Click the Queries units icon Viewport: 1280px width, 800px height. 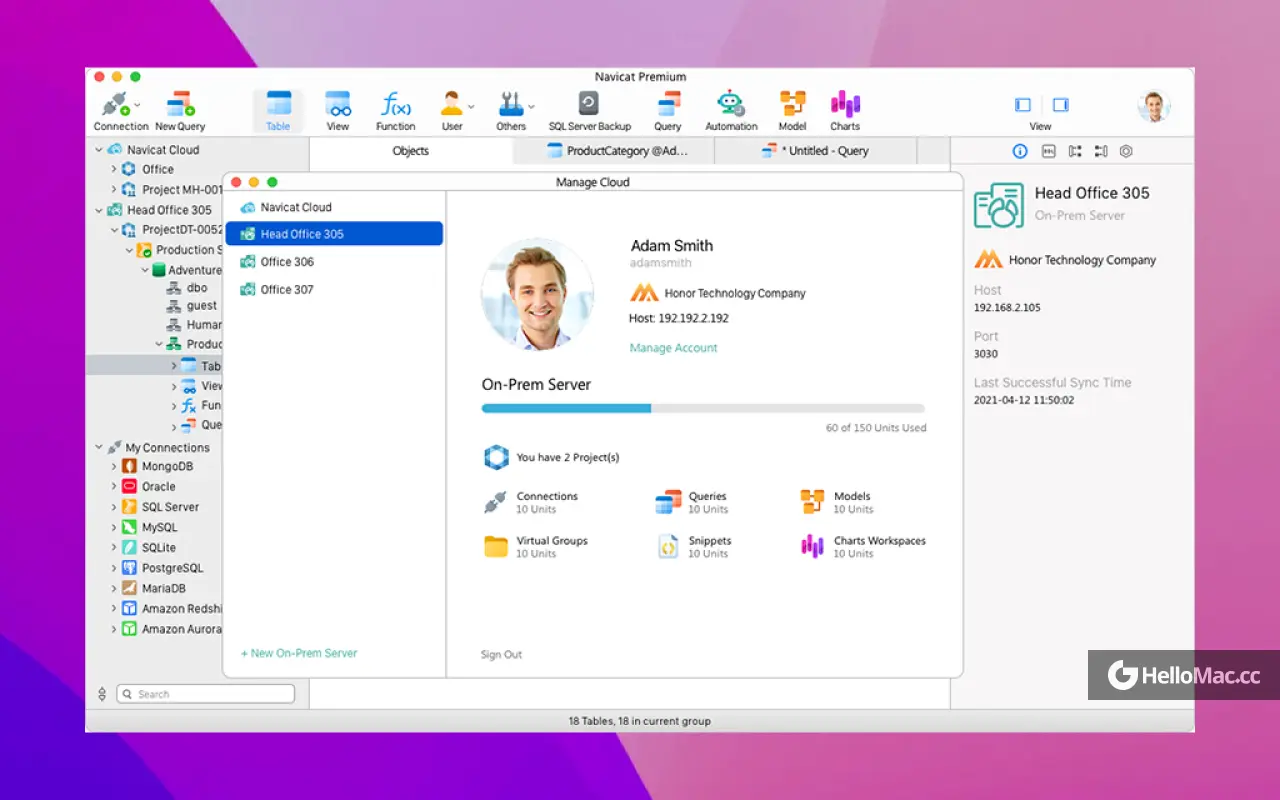(x=668, y=502)
